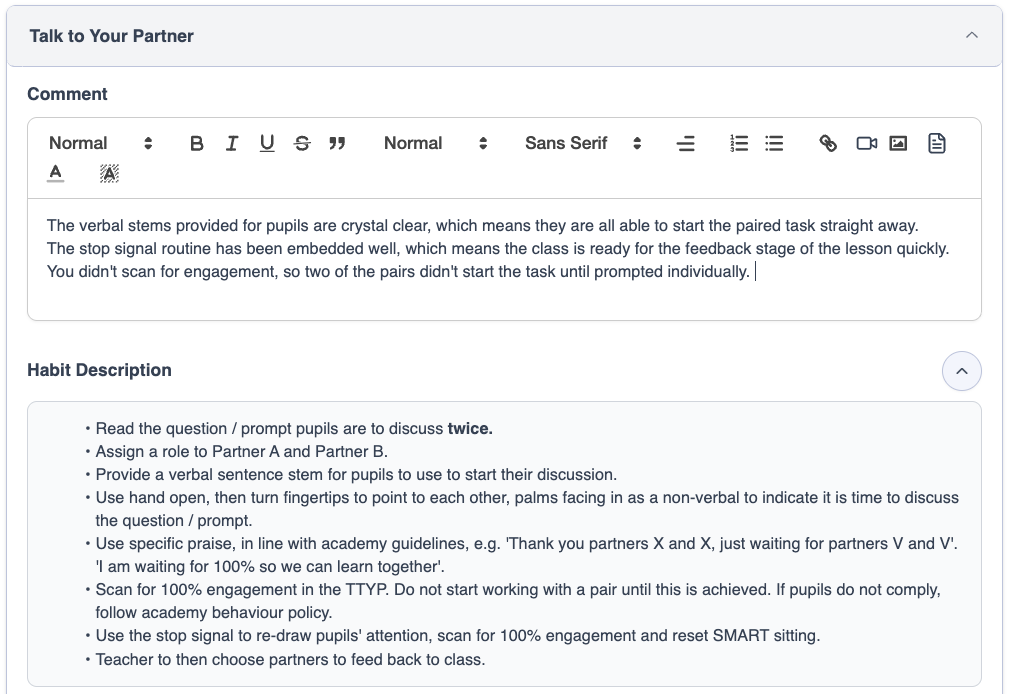1009x694 pixels.
Task: Toggle numbered list formatting
Action: pos(739,143)
